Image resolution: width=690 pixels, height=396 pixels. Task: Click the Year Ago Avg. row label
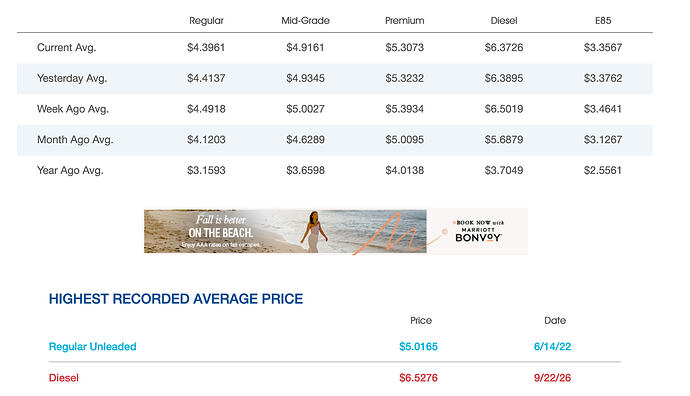pos(70,171)
